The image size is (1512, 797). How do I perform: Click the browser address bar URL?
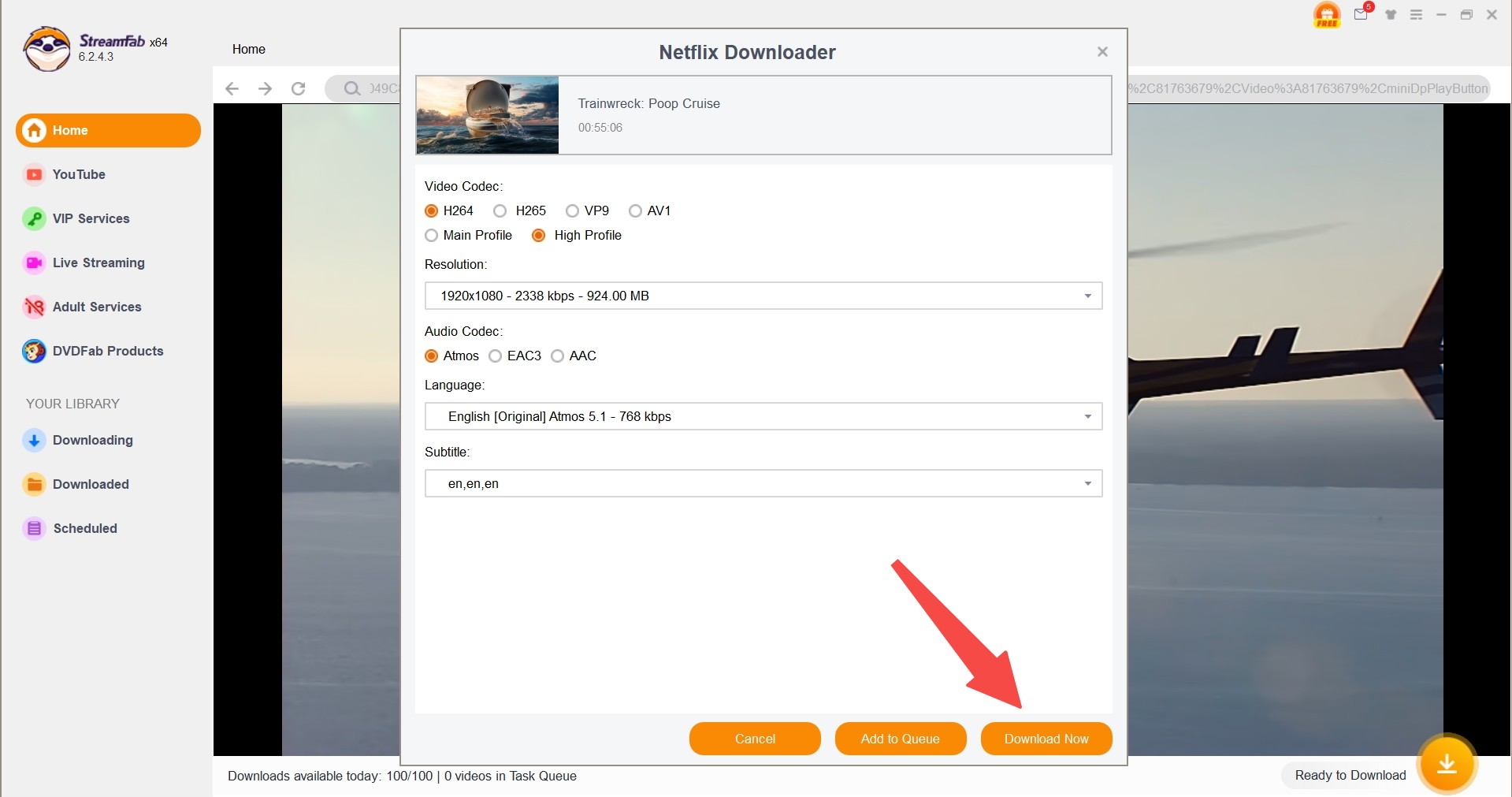pyautogui.click(x=1308, y=88)
